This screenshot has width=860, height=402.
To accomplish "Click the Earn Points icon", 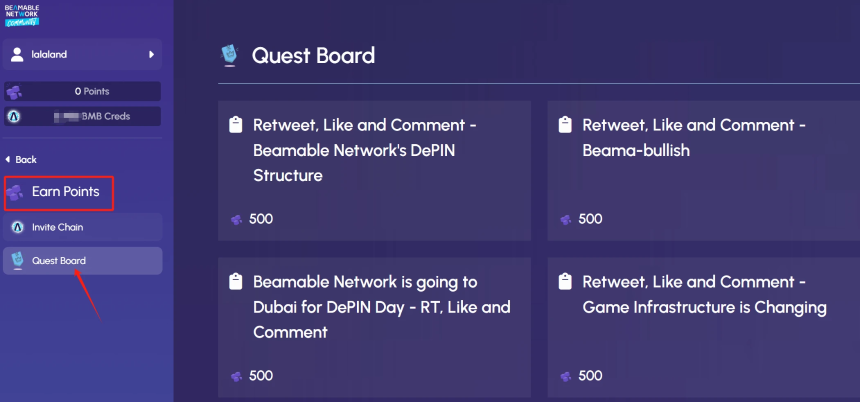I will pos(15,192).
